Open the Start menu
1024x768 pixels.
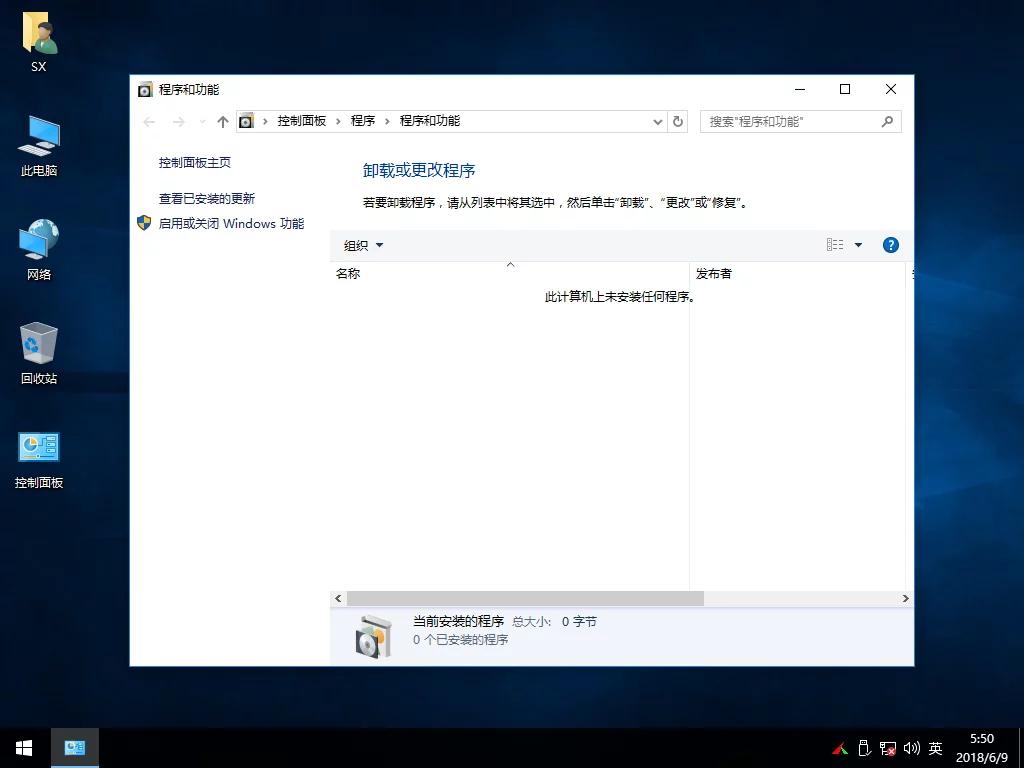pos(22,747)
